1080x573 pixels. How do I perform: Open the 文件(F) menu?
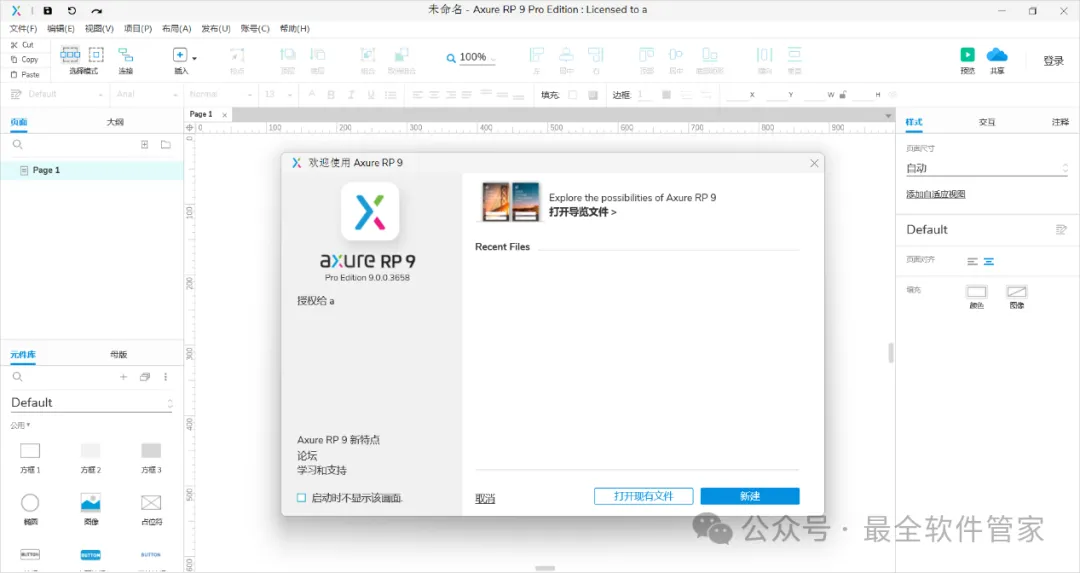pos(23,28)
